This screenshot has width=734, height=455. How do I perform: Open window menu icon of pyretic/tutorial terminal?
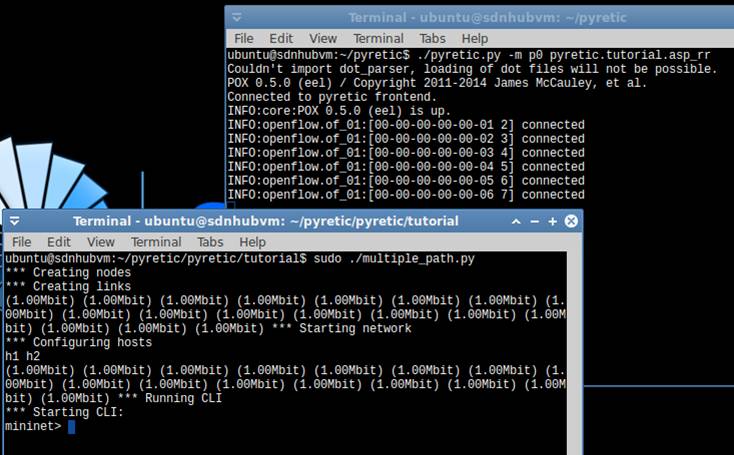pos(16,221)
